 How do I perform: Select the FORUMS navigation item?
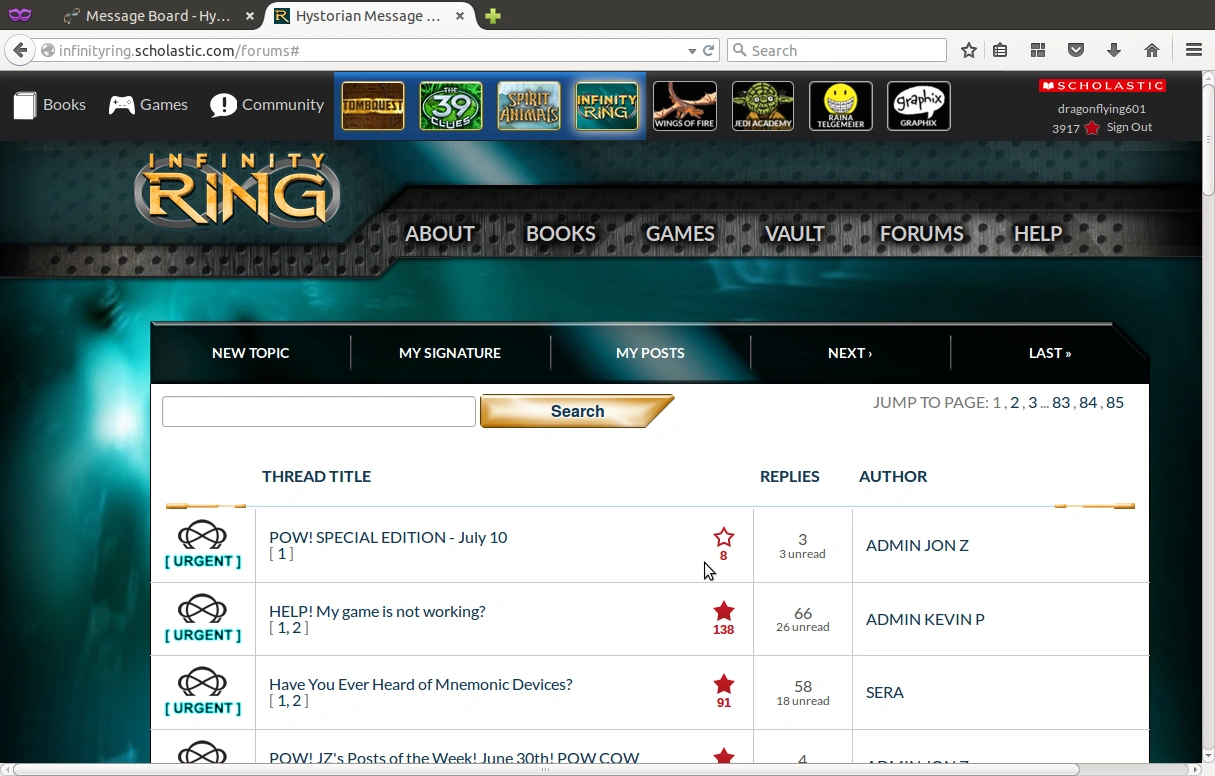[921, 233]
